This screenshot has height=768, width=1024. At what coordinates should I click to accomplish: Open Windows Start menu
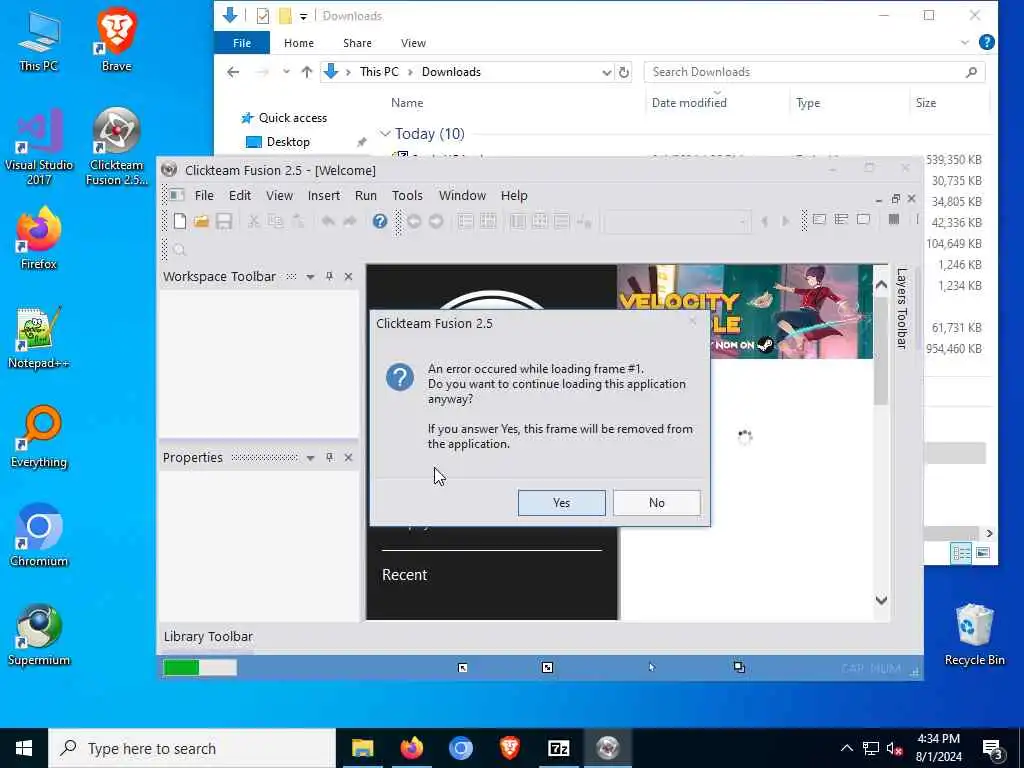pyautogui.click(x=24, y=748)
